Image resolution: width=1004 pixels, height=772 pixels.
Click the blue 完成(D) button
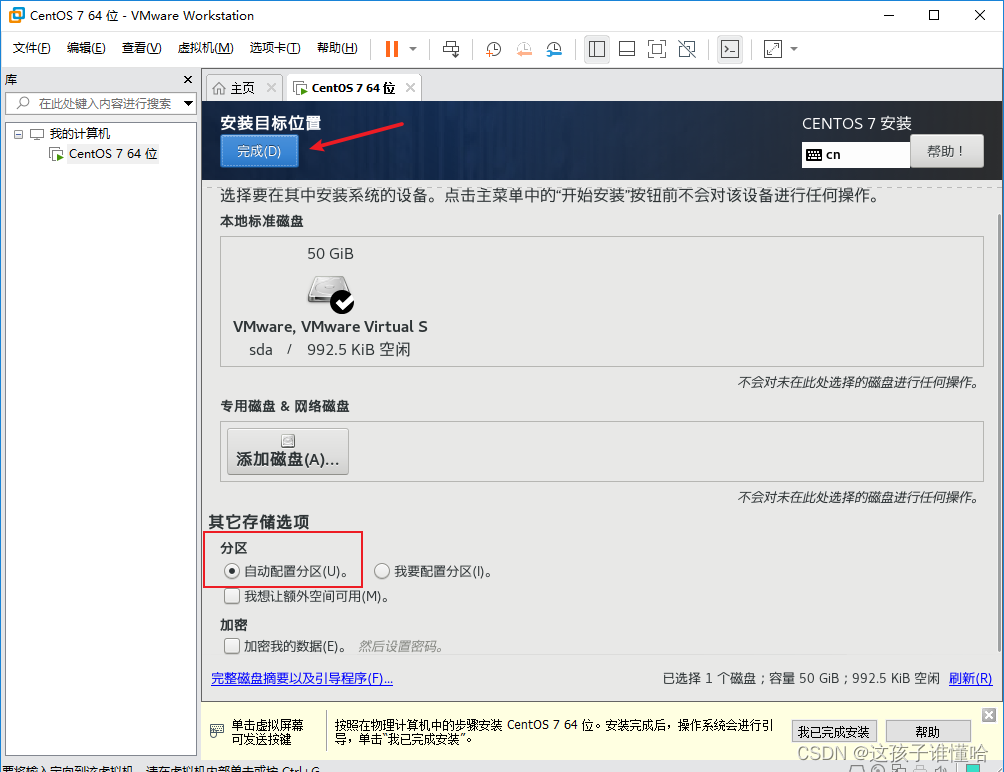coord(259,151)
